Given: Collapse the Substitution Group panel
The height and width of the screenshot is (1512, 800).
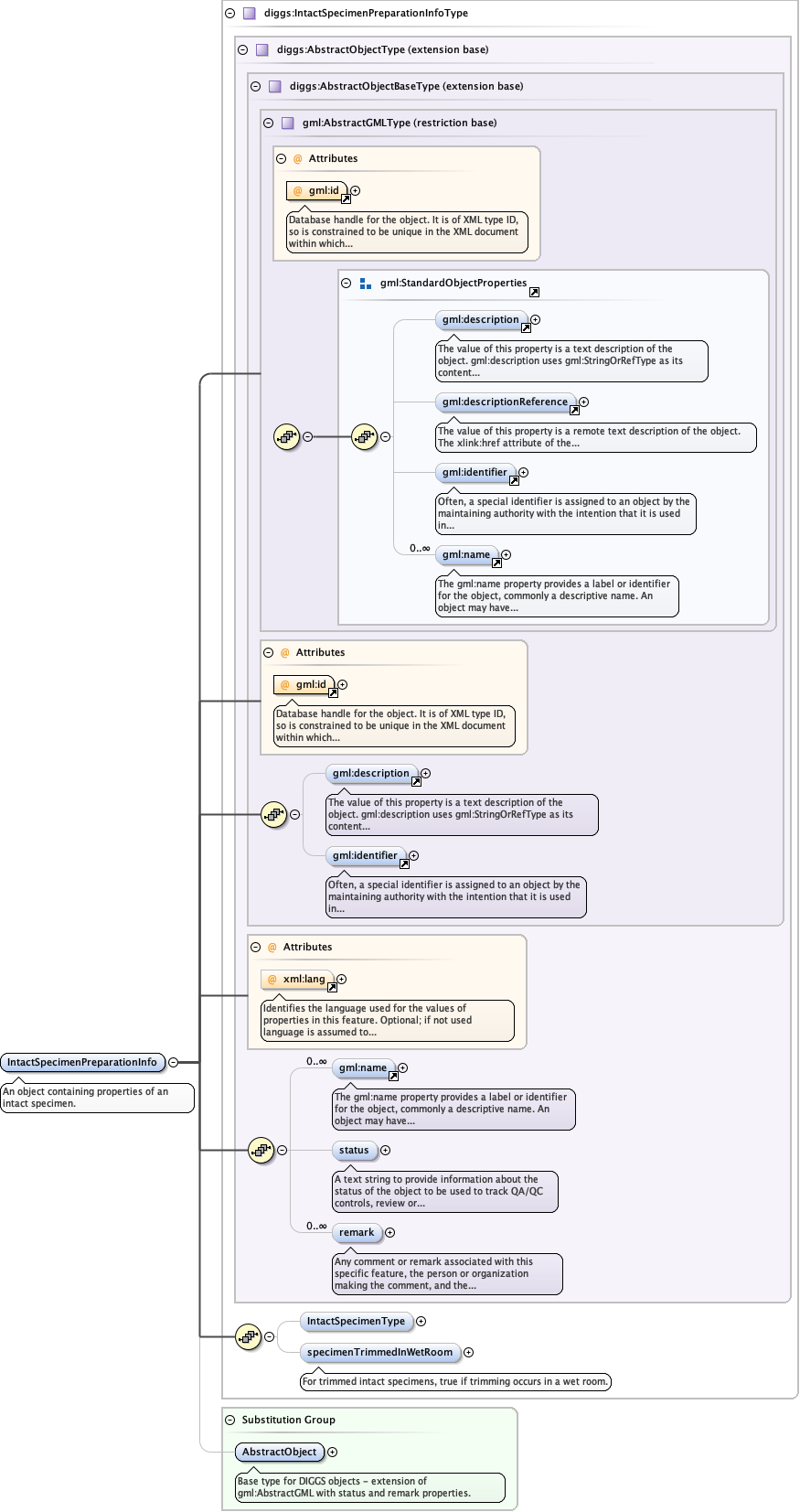Looking at the screenshot, I should point(230,1420).
